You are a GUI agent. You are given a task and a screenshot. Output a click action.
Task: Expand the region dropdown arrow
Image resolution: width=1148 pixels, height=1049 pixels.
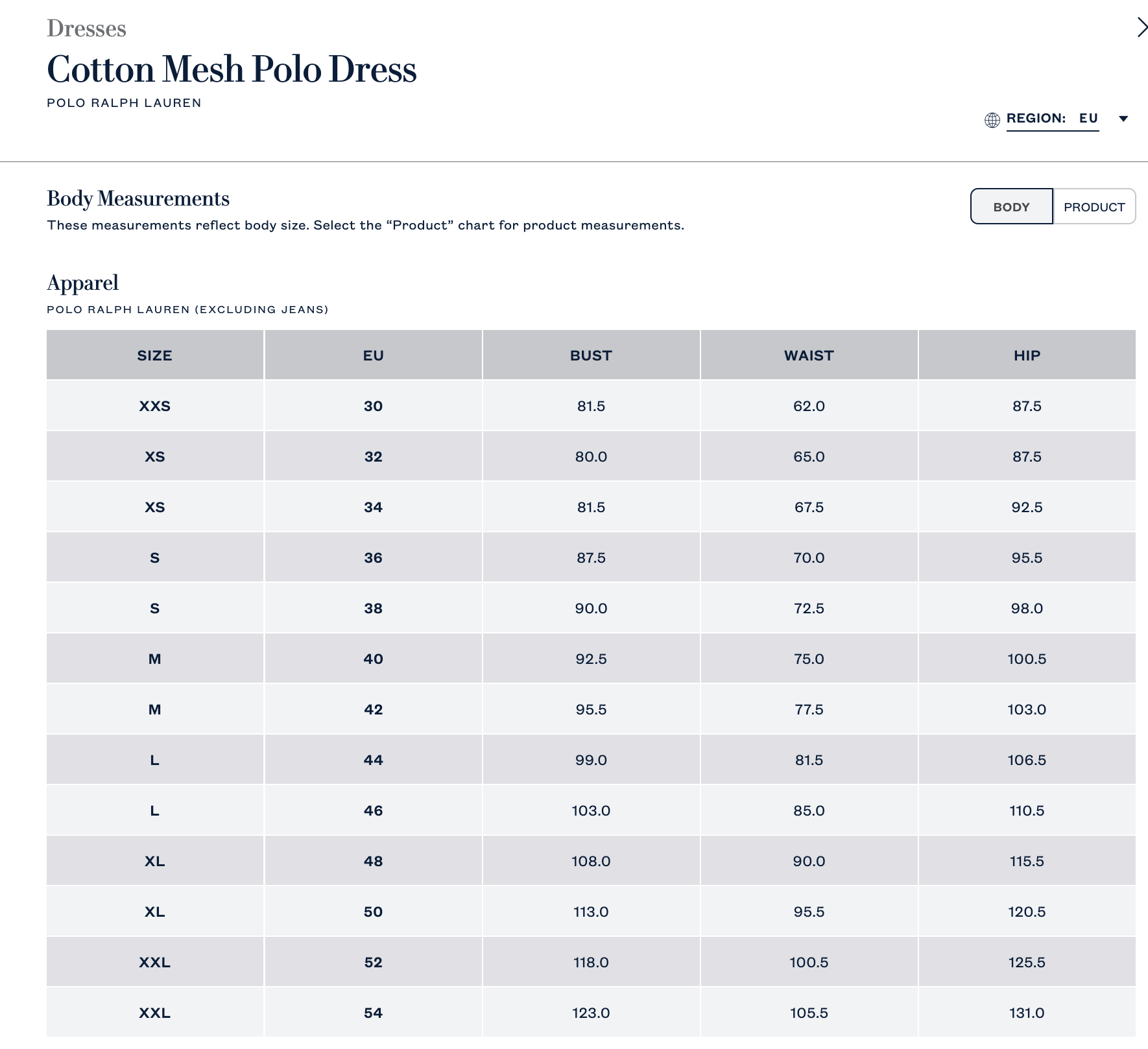pyautogui.click(x=1123, y=119)
